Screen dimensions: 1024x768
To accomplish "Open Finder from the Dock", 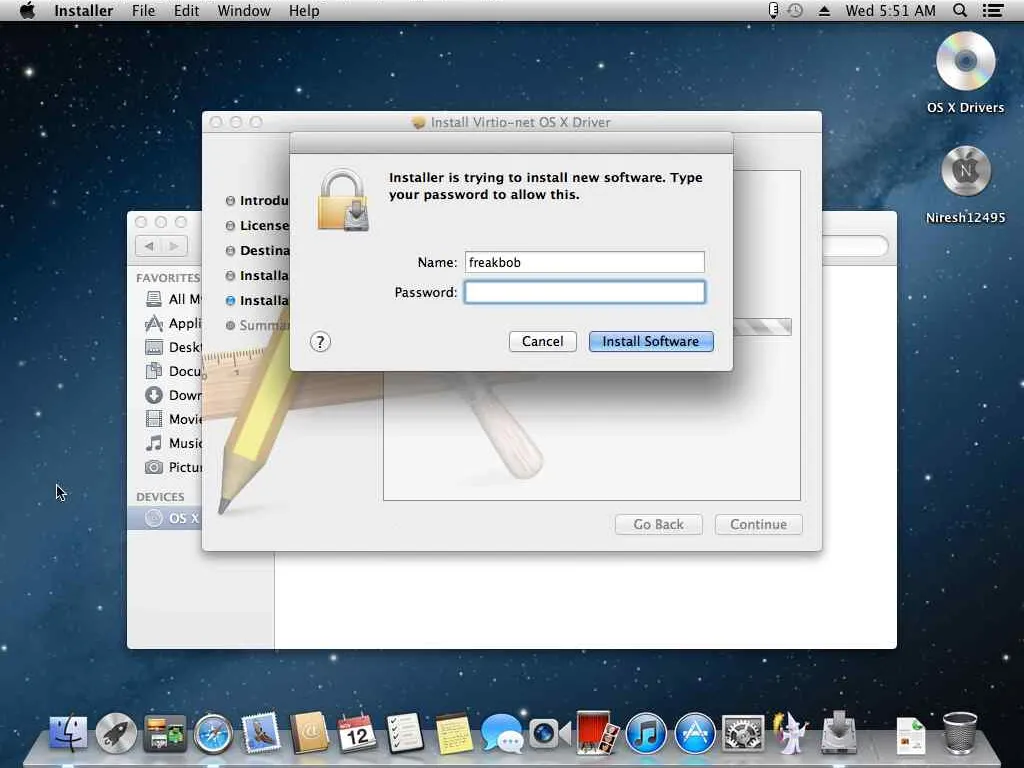I will coord(68,733).
